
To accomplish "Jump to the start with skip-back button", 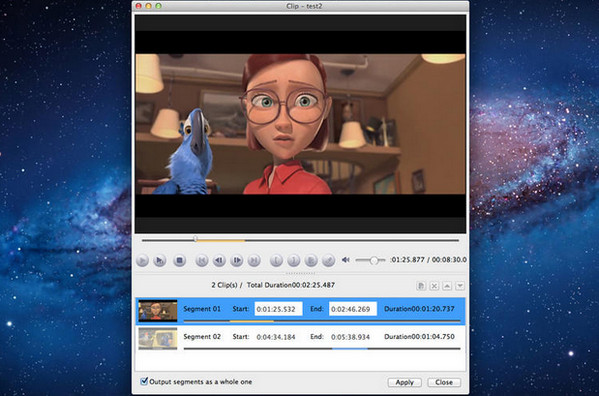I will pyautogui.click(x=202, y=261).
